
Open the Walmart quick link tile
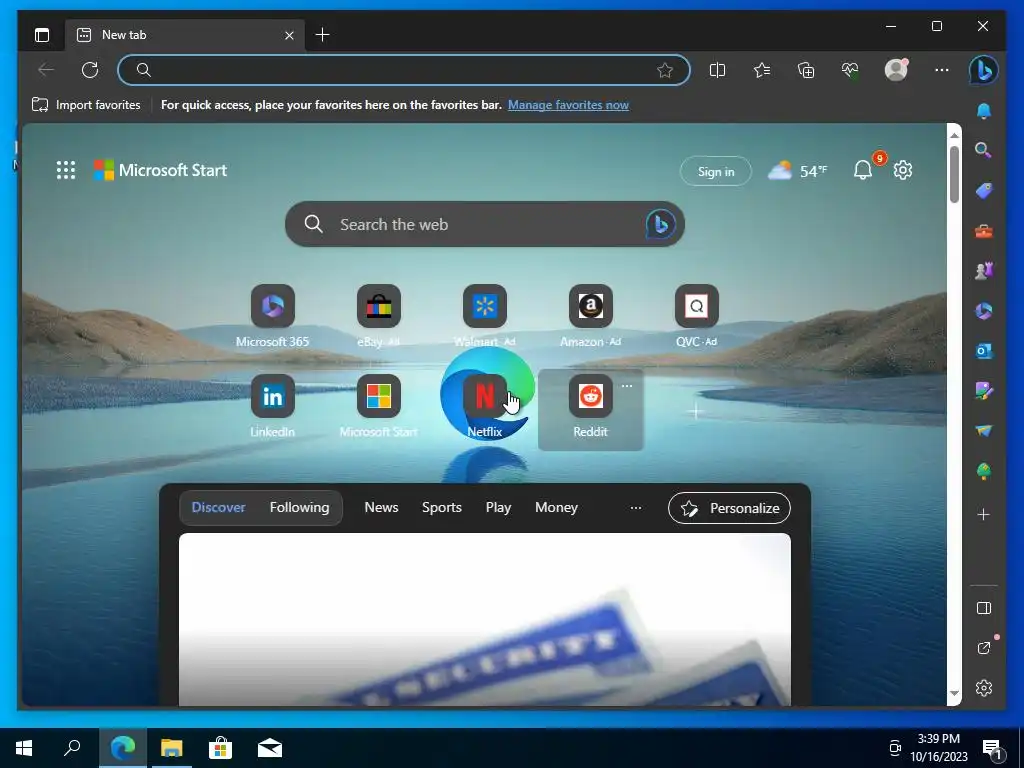tap(485, 316)
